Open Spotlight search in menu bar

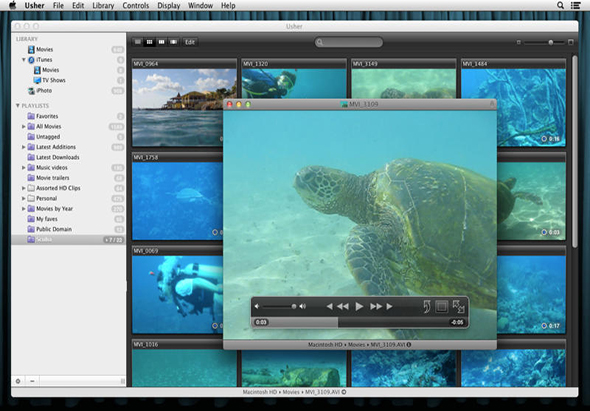click(x=560, y=5)
